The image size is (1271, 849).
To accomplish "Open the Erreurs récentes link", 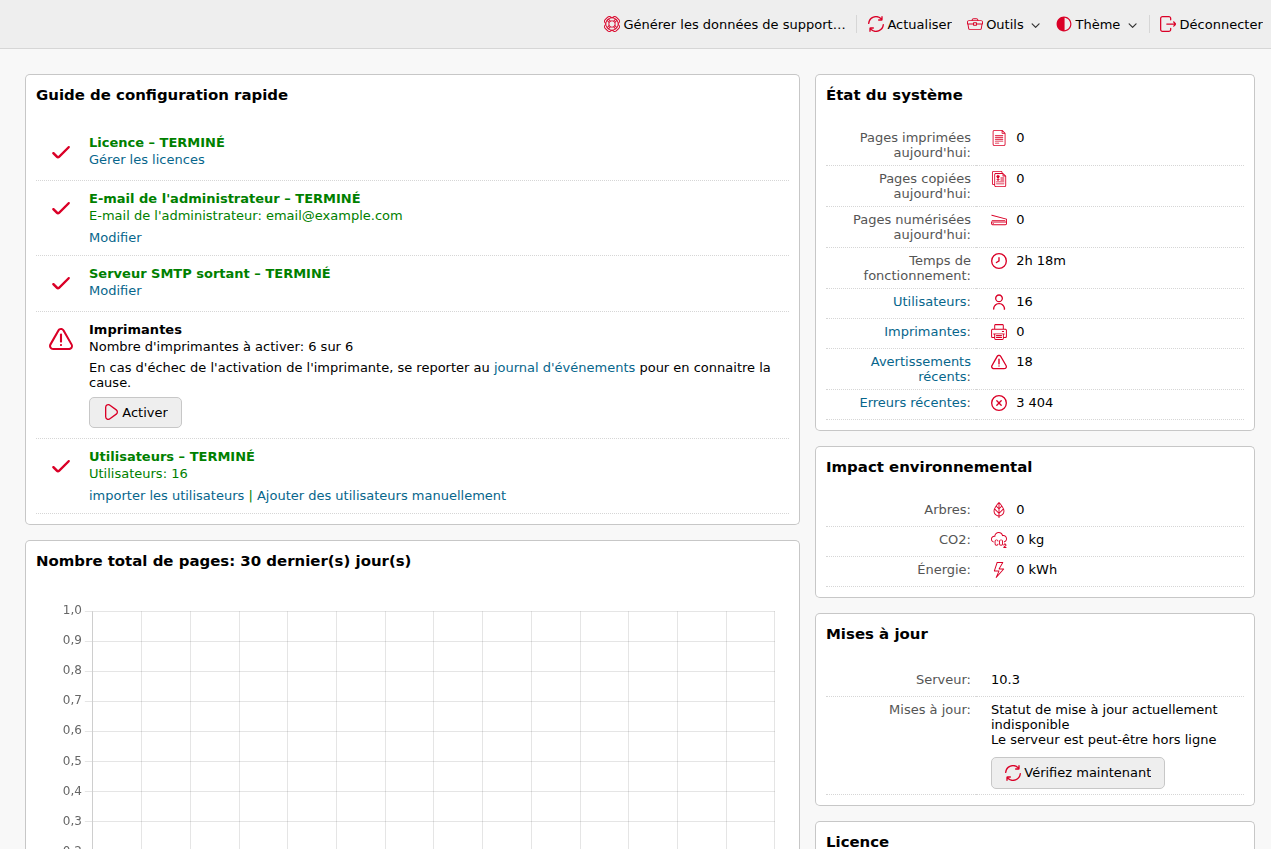I will (x=915, y=403).
